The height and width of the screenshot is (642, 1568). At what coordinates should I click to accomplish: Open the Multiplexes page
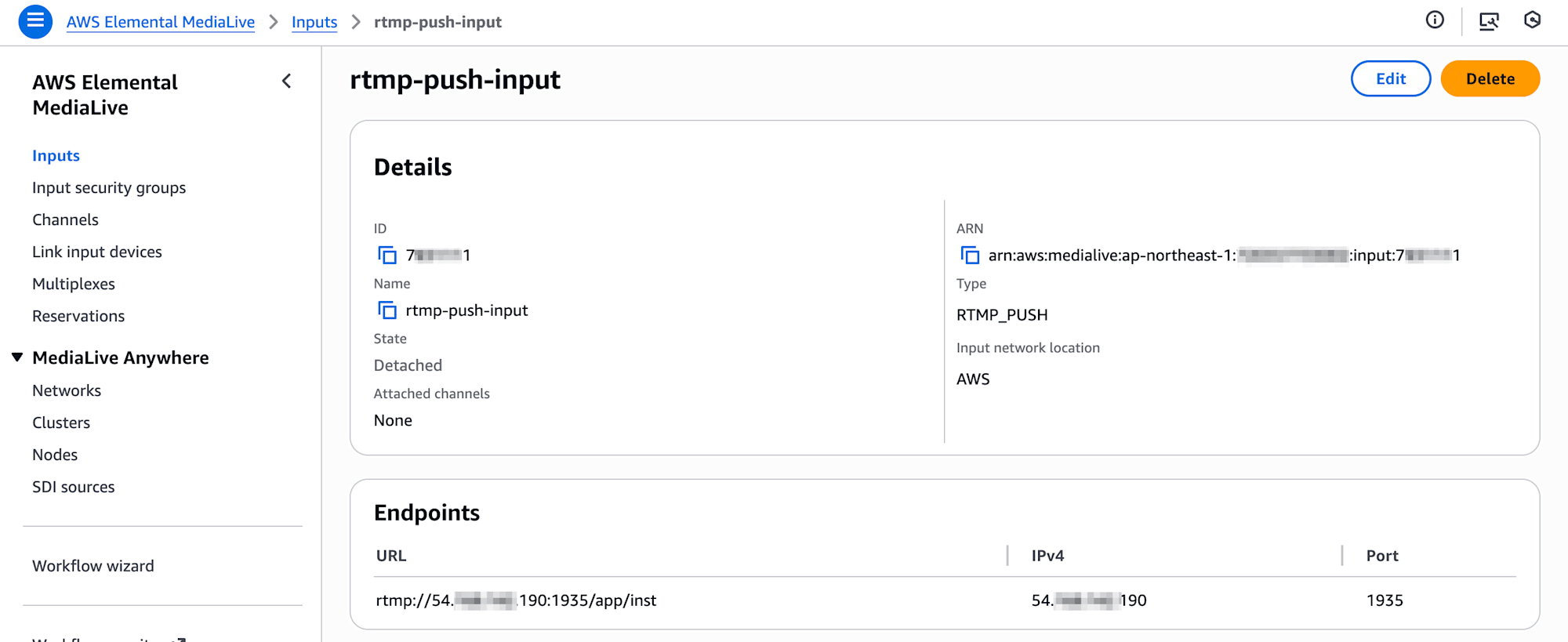tap(74, 285)
